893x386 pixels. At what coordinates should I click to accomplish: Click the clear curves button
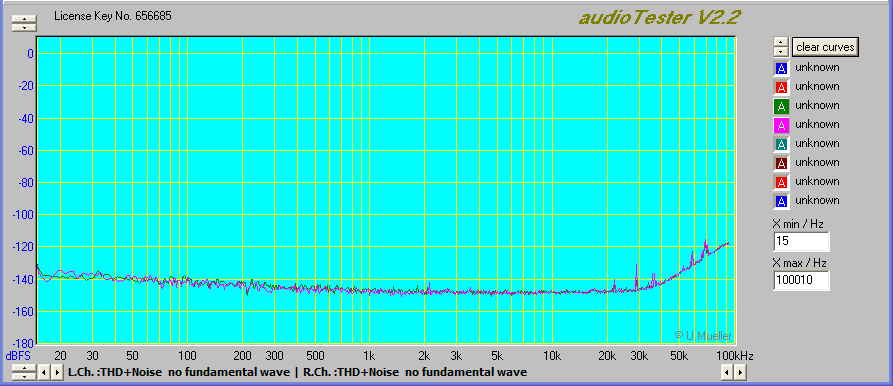pyautogui.click(x=825, y=47)
